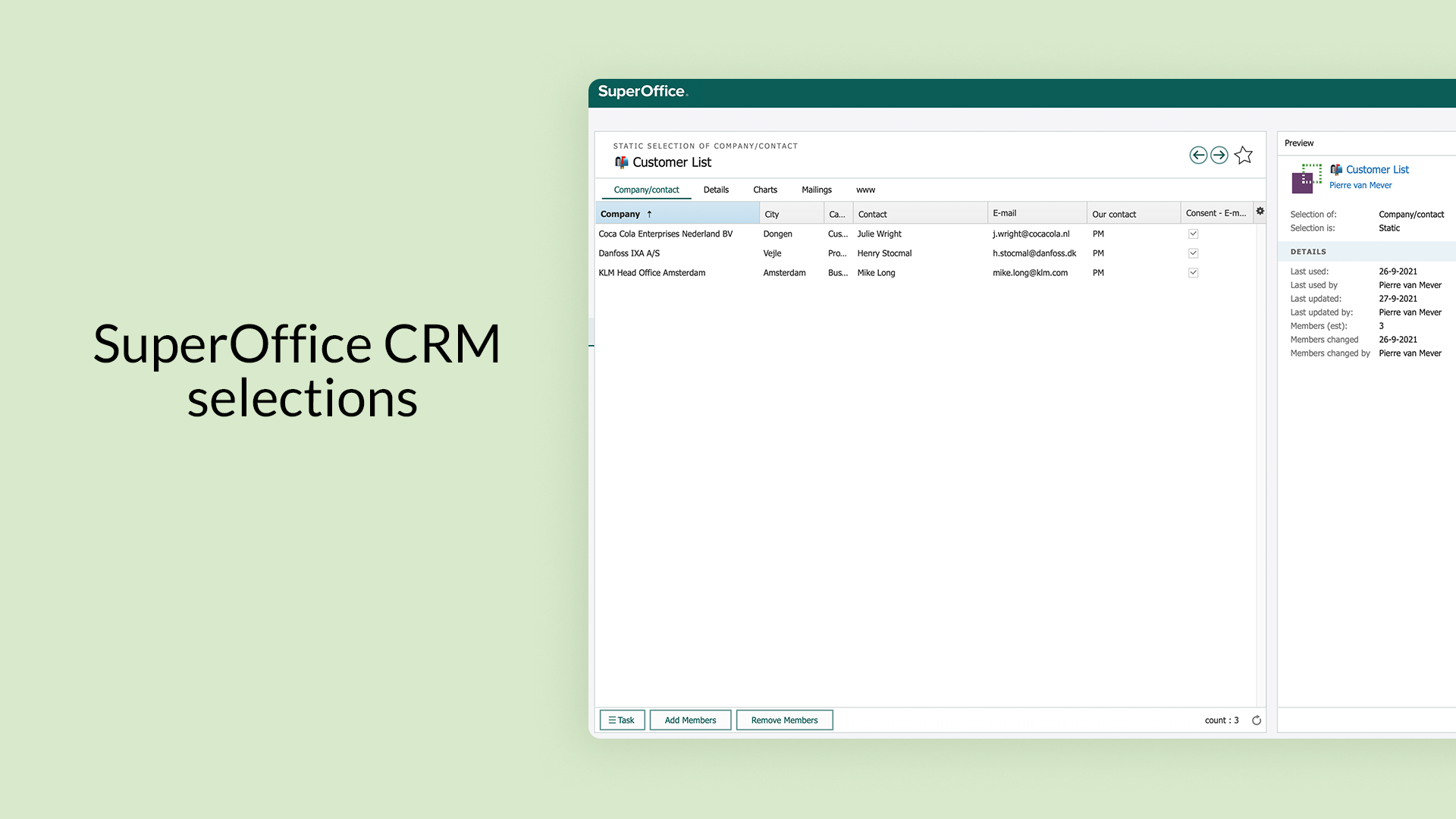This screenshot has height=819, width=1456.
Task: Switch to Company/contact tab
Action: pos(646,190)
